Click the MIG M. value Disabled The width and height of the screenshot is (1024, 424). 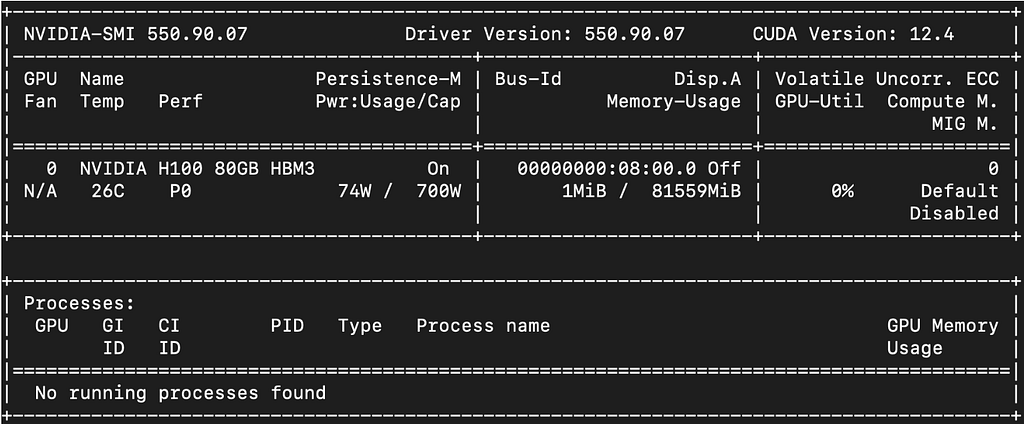coord(954,214)
